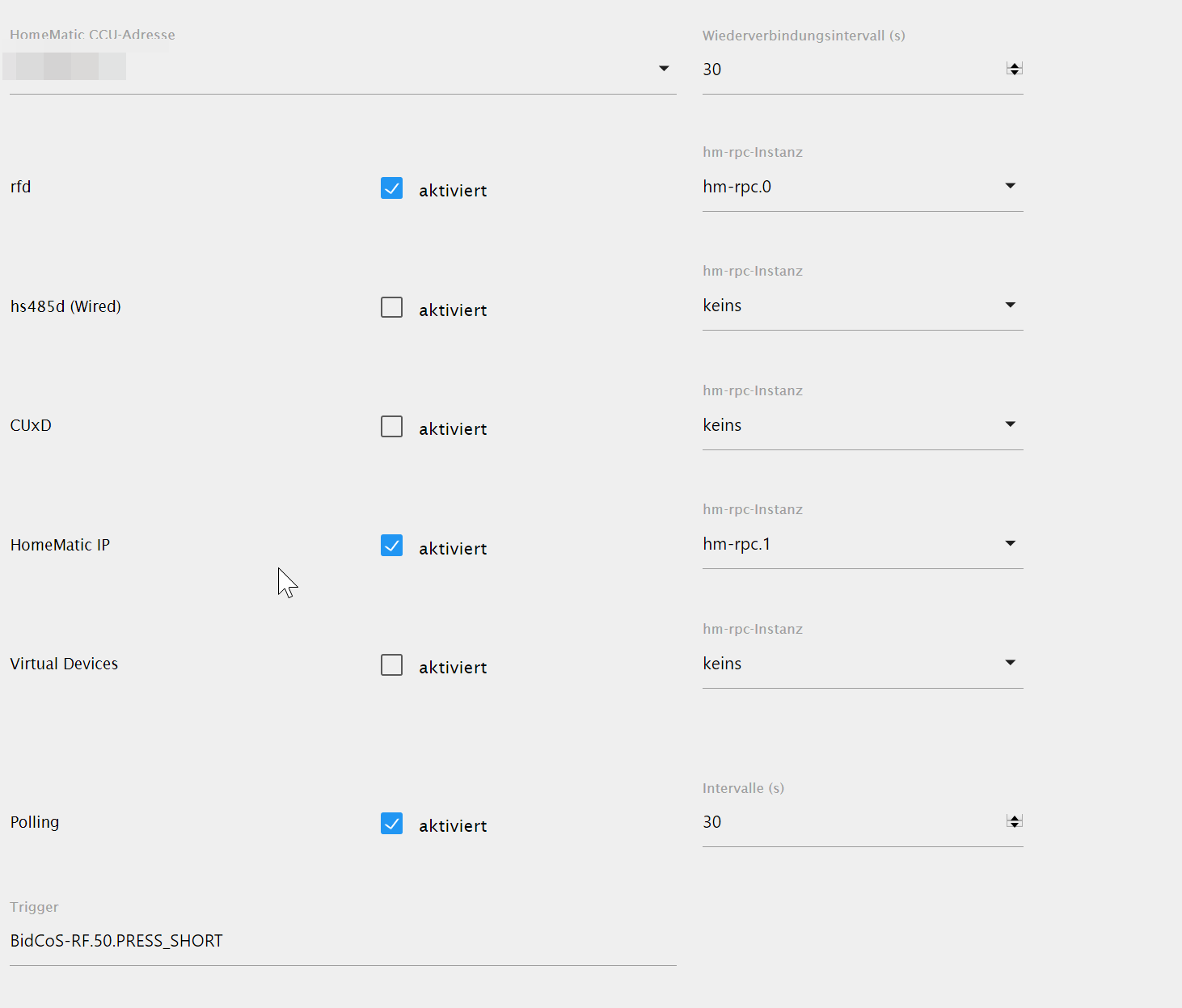Click the Trigger input field
The height and width of the screenshot is (1008, 1182).
click(x=343, y=941)
